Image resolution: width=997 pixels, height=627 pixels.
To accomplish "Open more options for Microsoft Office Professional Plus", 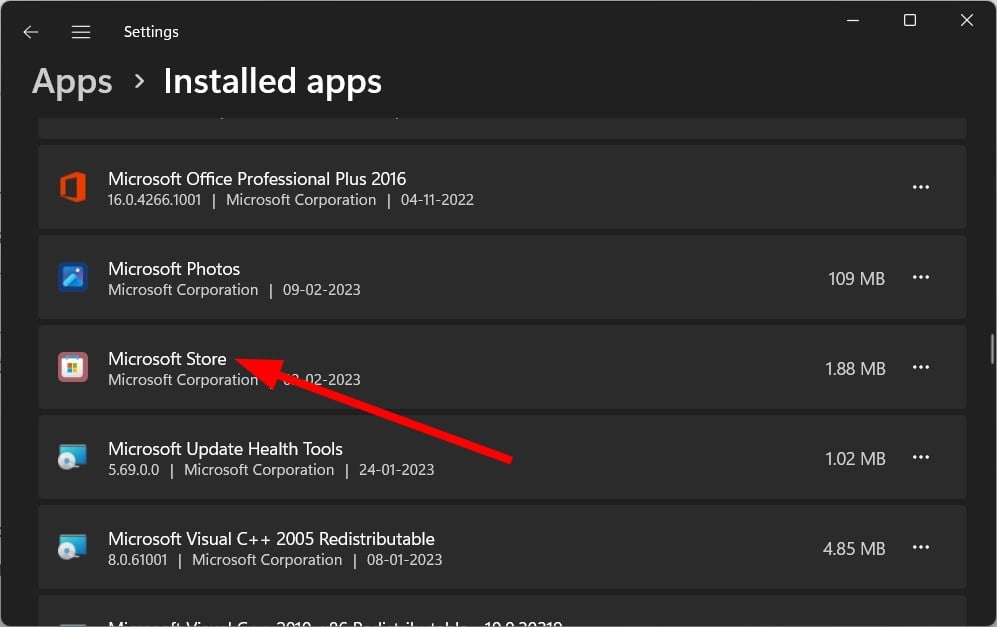I will tap(921, 188).
